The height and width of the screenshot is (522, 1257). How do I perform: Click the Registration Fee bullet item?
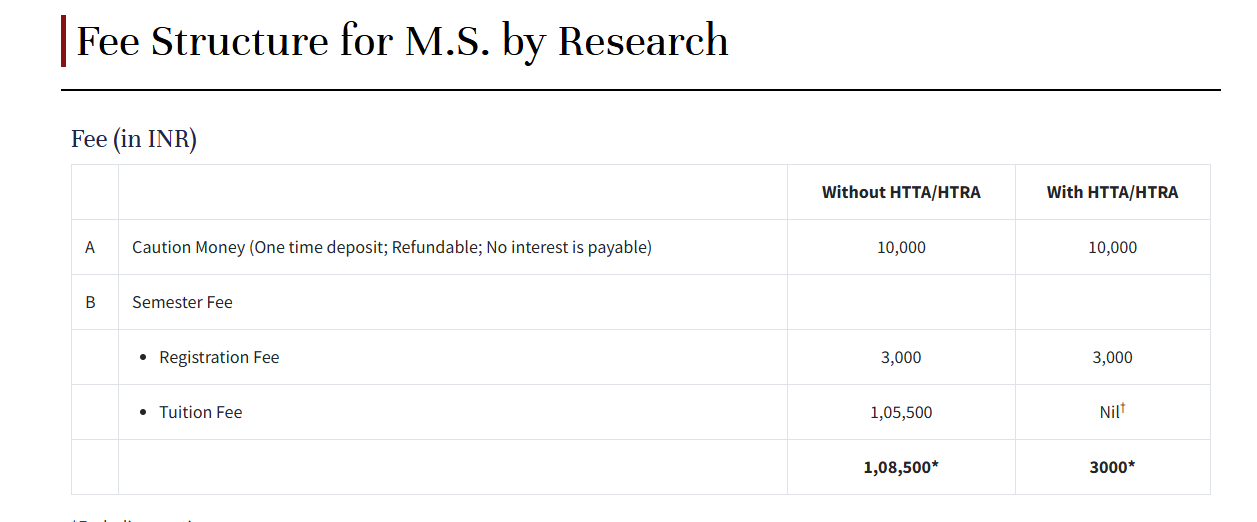click(219, 357)
